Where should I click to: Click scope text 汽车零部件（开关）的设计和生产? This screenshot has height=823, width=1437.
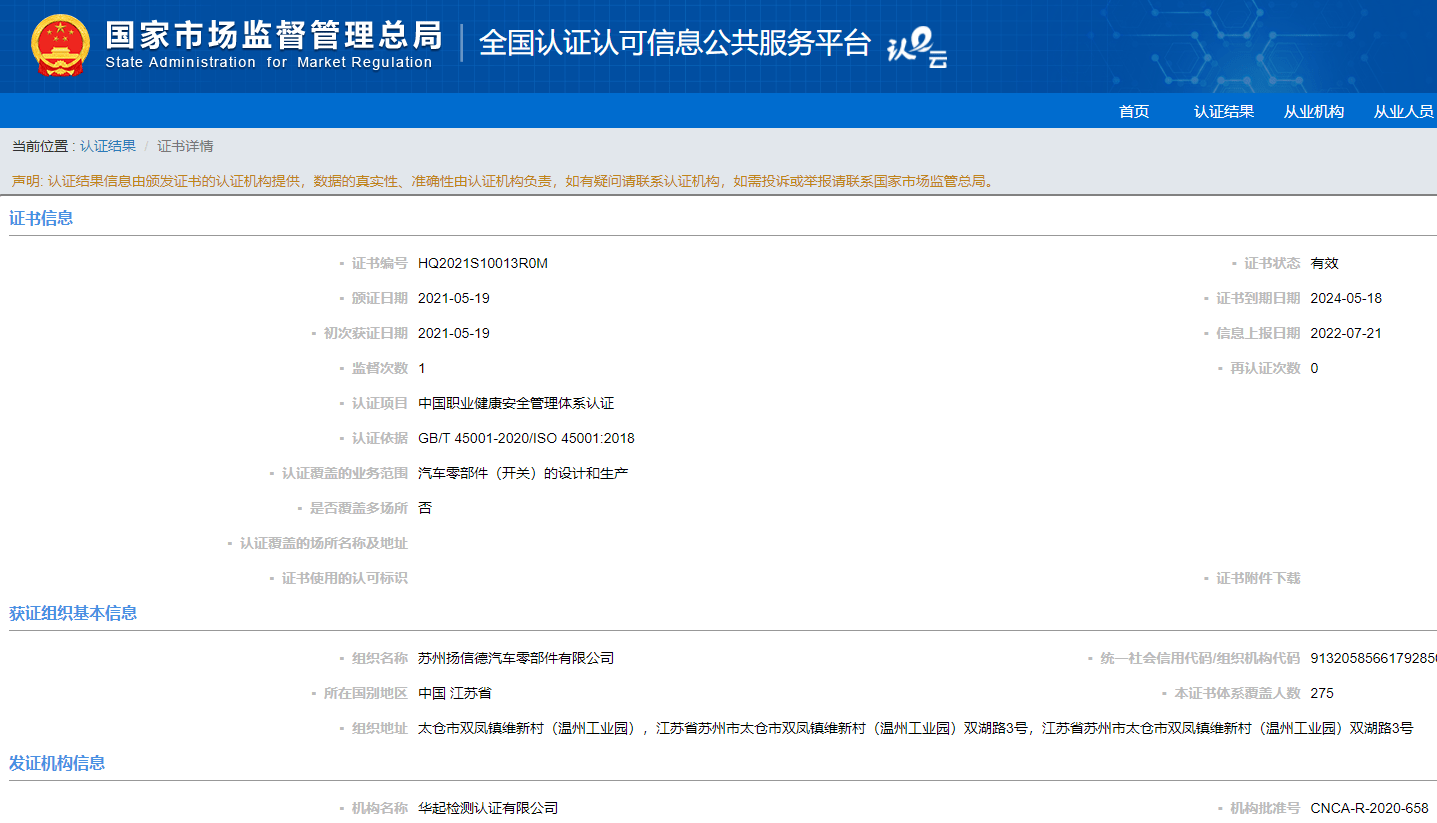(x=523, y=473)
